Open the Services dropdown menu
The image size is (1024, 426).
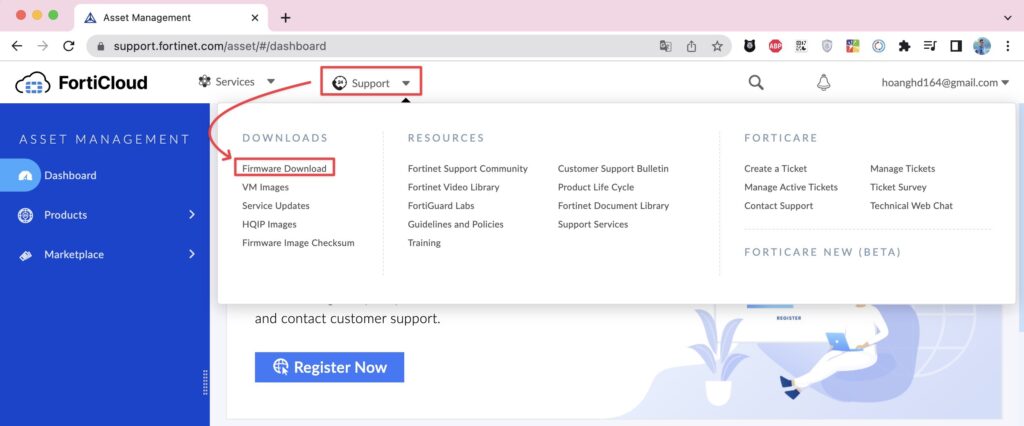[236, 82]
